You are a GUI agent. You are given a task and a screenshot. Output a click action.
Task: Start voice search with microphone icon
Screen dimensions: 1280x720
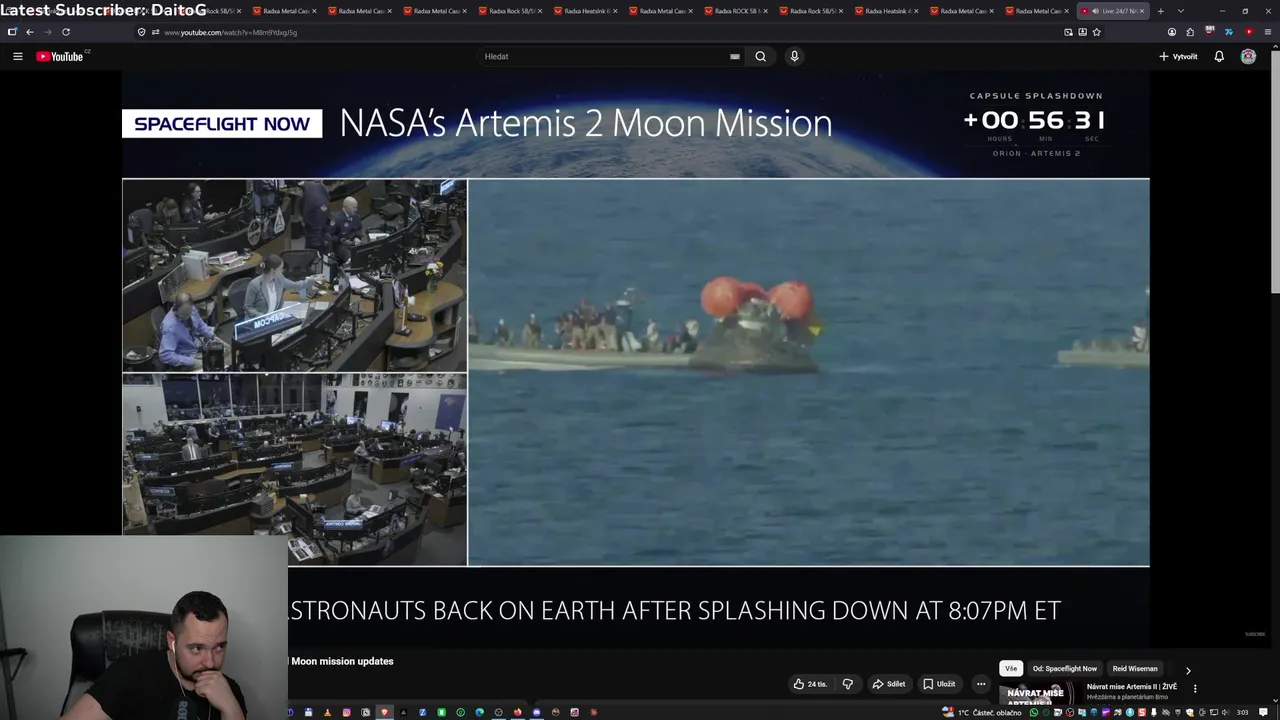click(794, 56)
